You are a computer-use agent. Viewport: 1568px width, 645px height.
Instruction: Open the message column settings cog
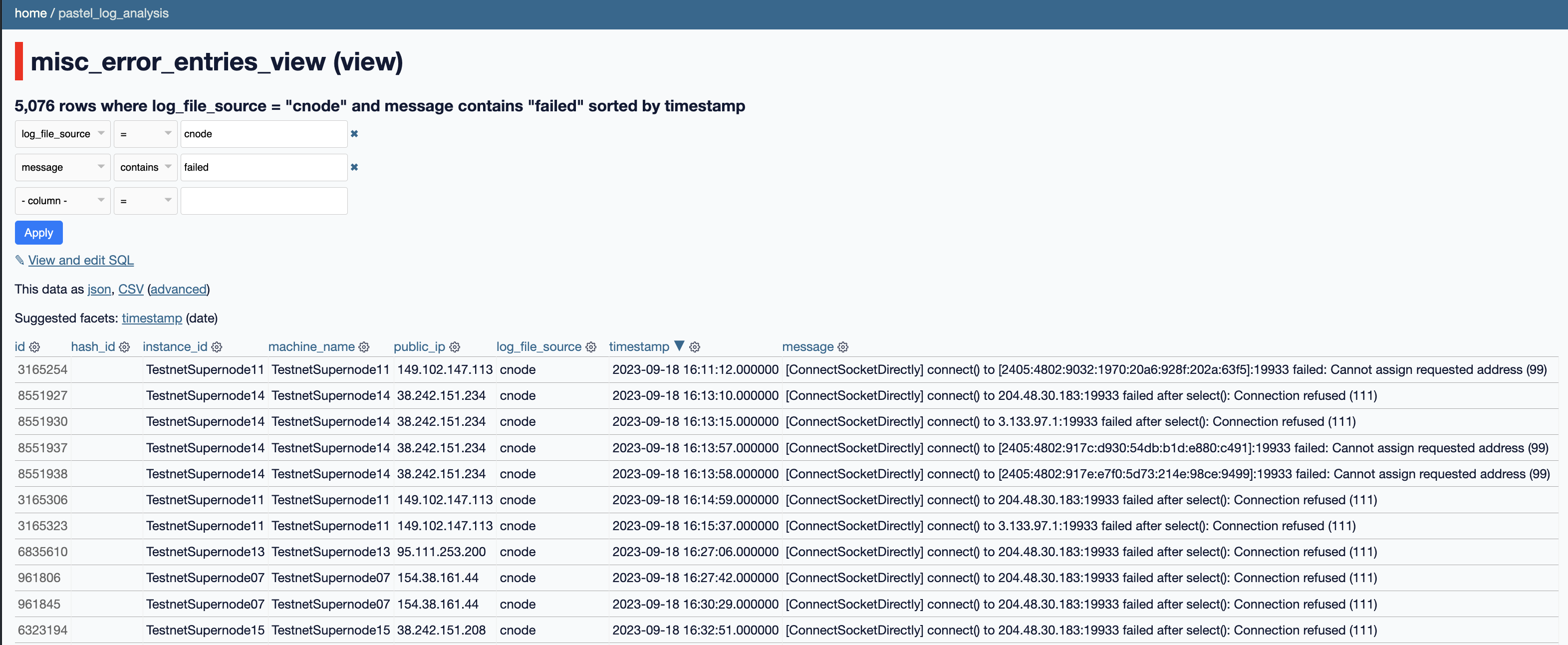click(843, 347)
